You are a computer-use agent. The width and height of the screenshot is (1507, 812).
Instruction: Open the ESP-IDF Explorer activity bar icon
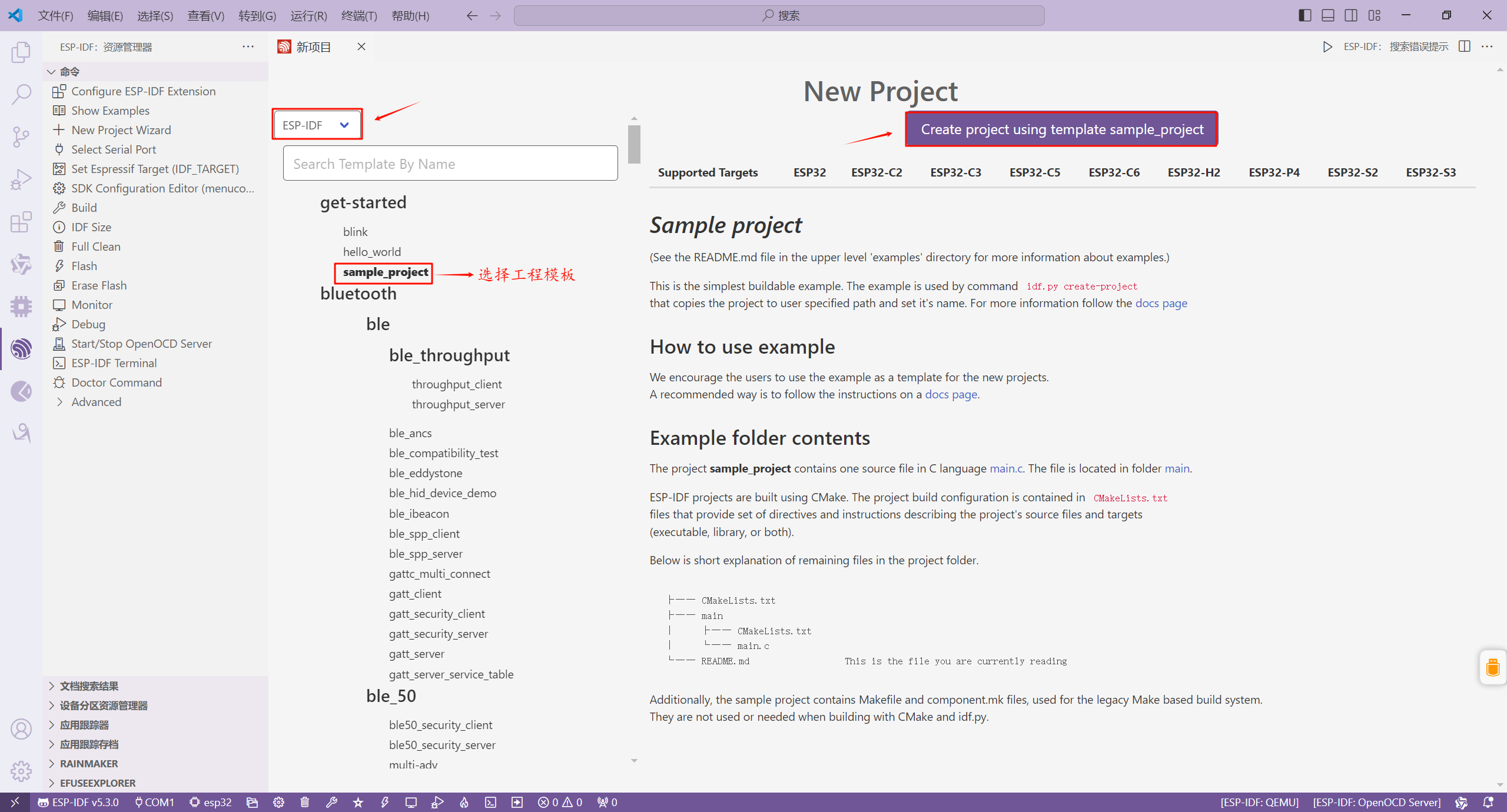(x=21, y=349)
